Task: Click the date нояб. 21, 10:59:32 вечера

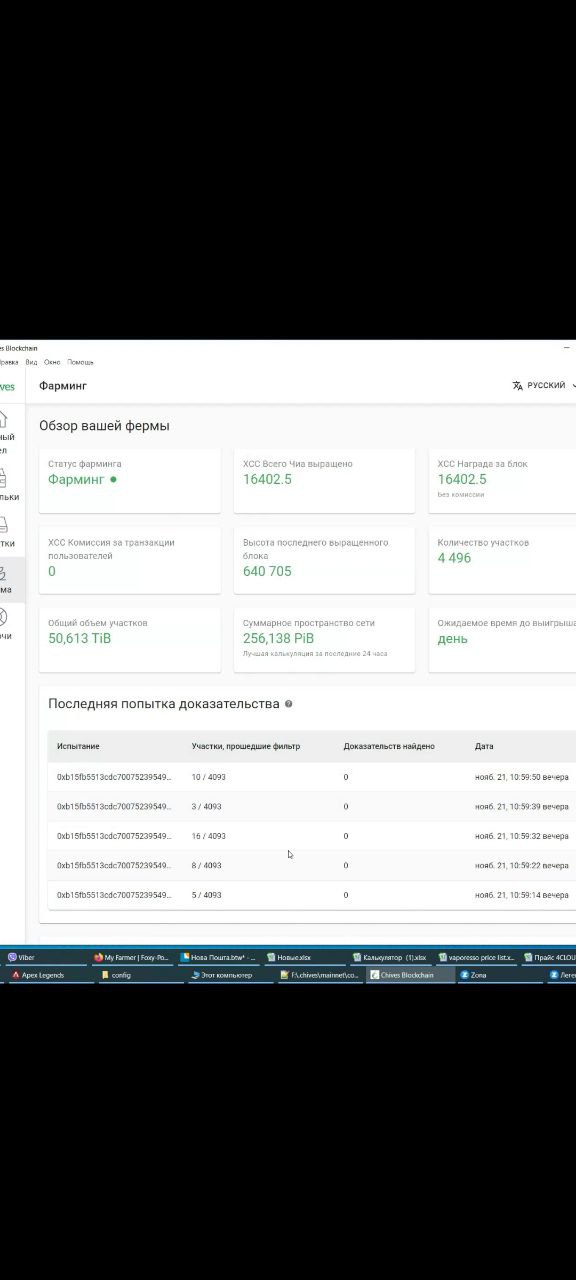Action: [x=522, y=836]
